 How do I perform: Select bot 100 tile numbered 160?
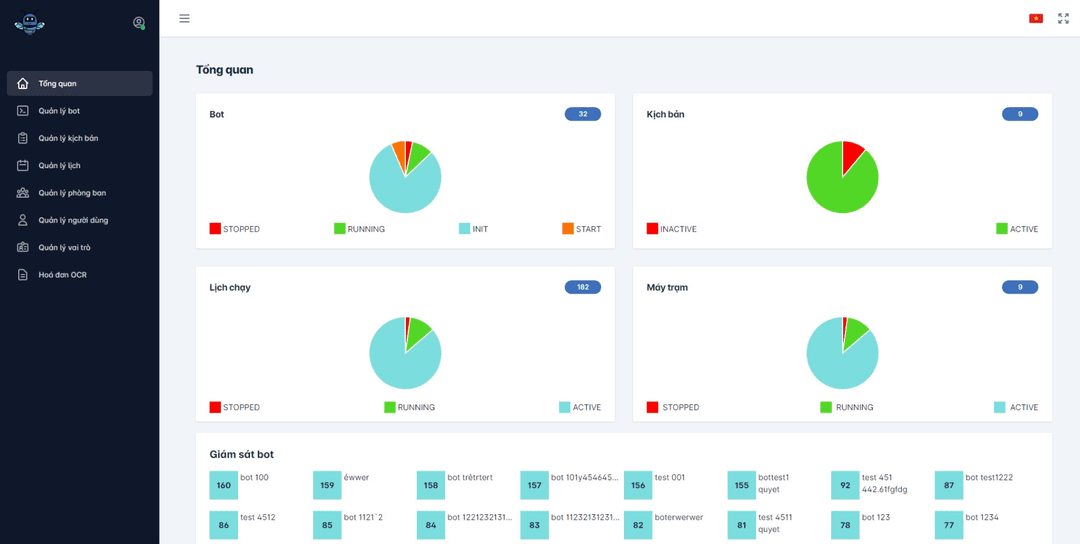coord(224,485)
